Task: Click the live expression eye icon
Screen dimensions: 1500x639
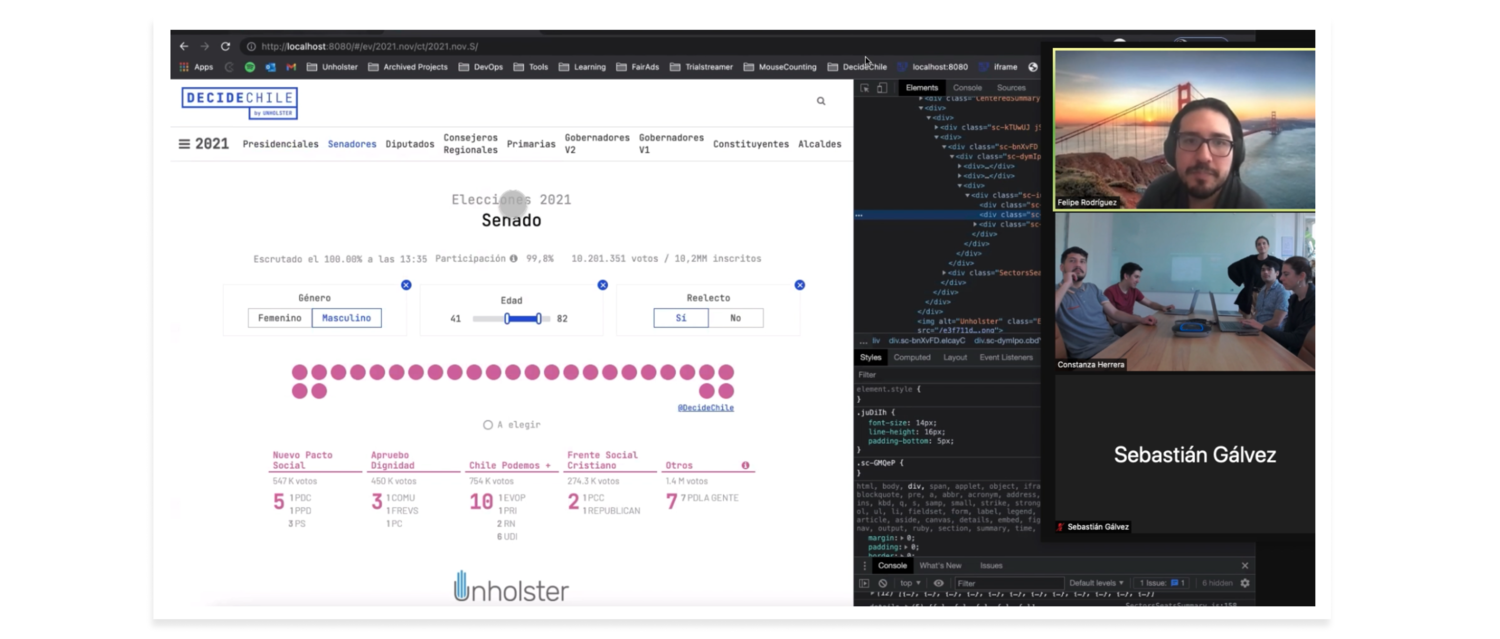Action: tap(938, 583)
